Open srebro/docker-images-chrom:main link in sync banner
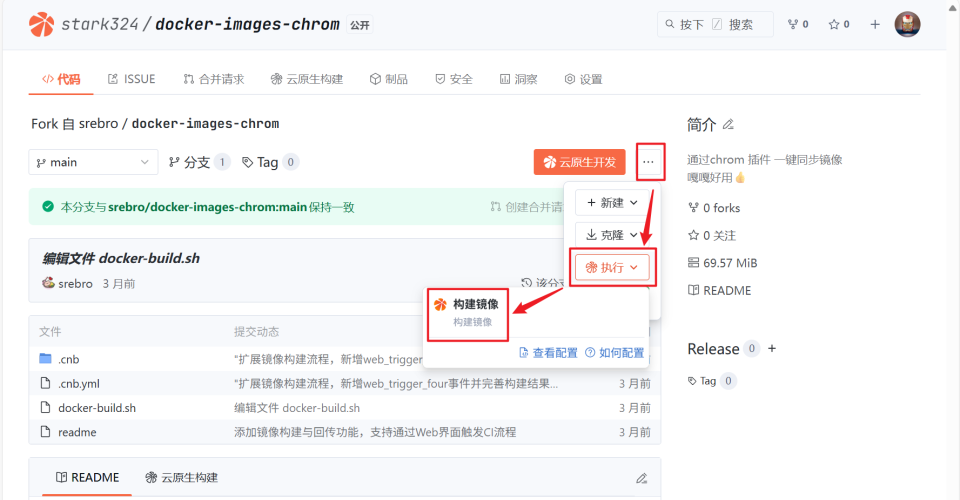This screenshot has height=500, width=960. pyautogui.click(x=208, y=207)
